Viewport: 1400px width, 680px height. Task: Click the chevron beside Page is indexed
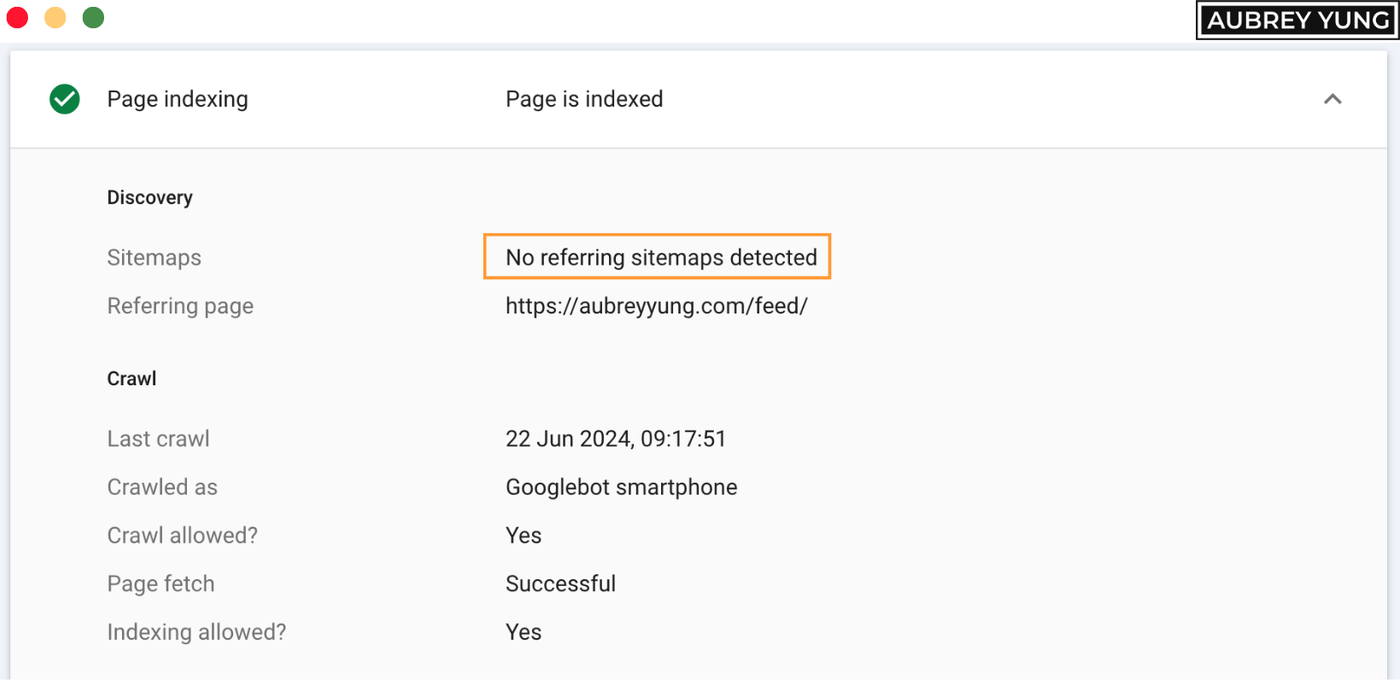[1332, 99]
